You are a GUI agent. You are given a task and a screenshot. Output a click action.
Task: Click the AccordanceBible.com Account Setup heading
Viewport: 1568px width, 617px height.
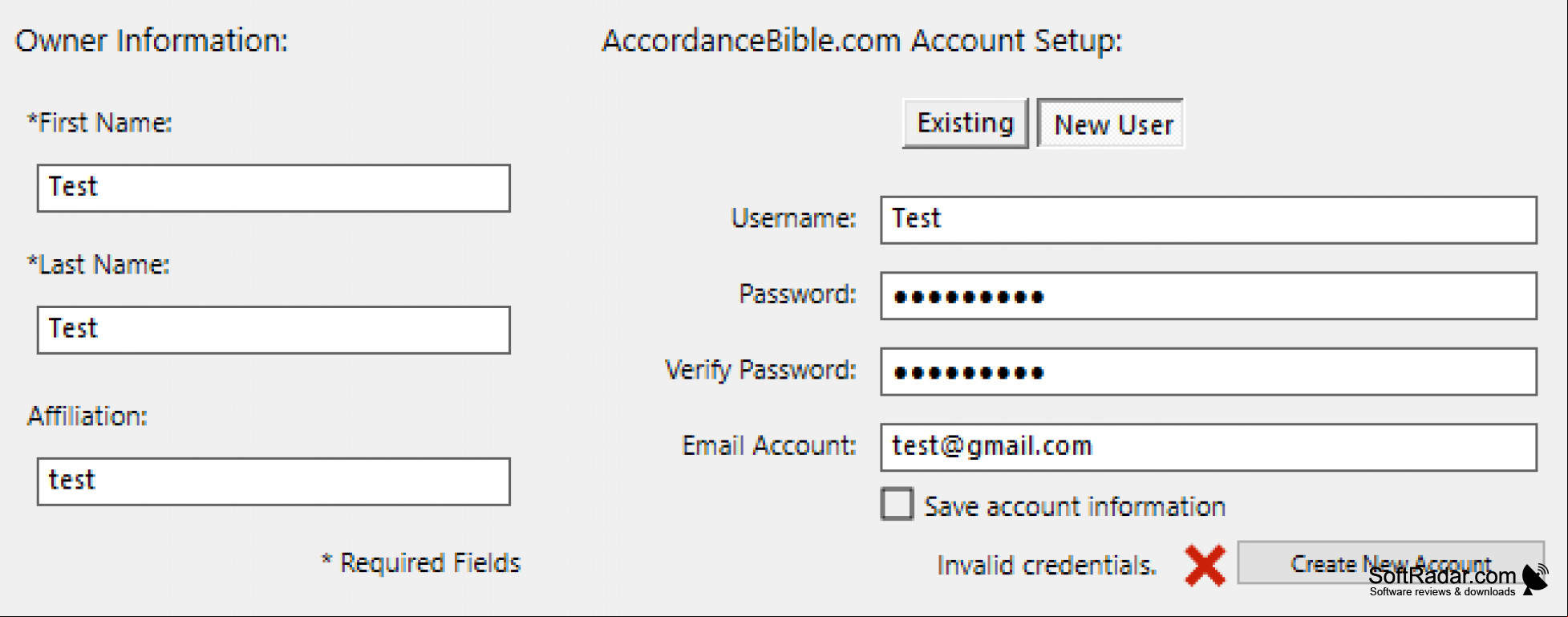862,41
